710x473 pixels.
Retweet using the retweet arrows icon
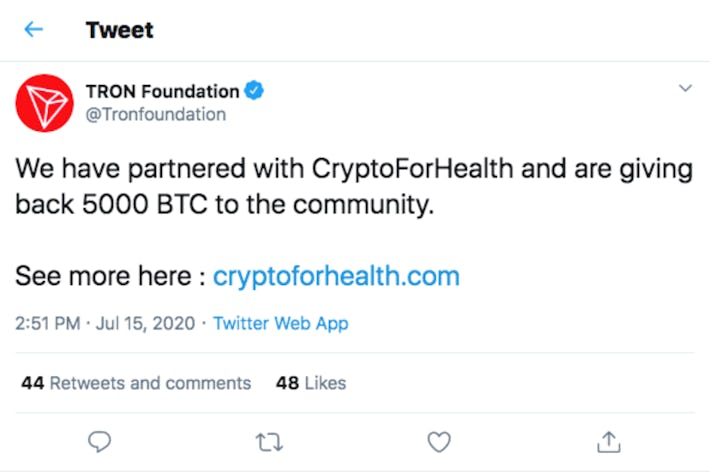coord(269,442)
